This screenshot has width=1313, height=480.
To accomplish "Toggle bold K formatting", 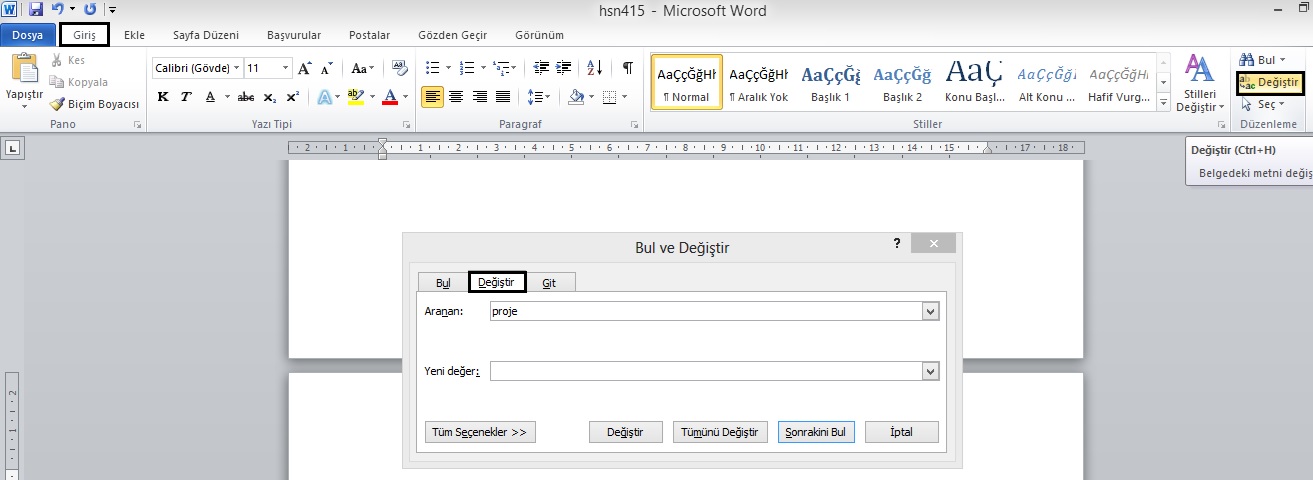I will click(x=163, y=97).
